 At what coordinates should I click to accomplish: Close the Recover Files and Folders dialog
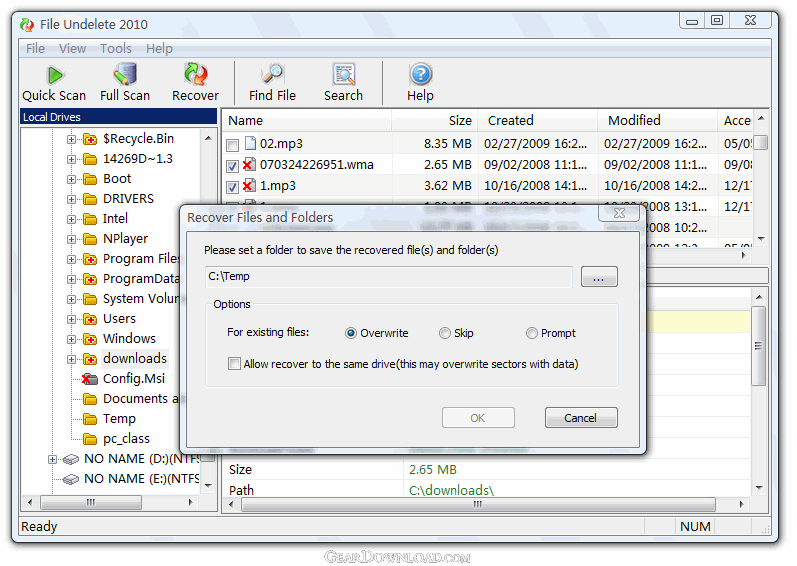coord(619,213)
